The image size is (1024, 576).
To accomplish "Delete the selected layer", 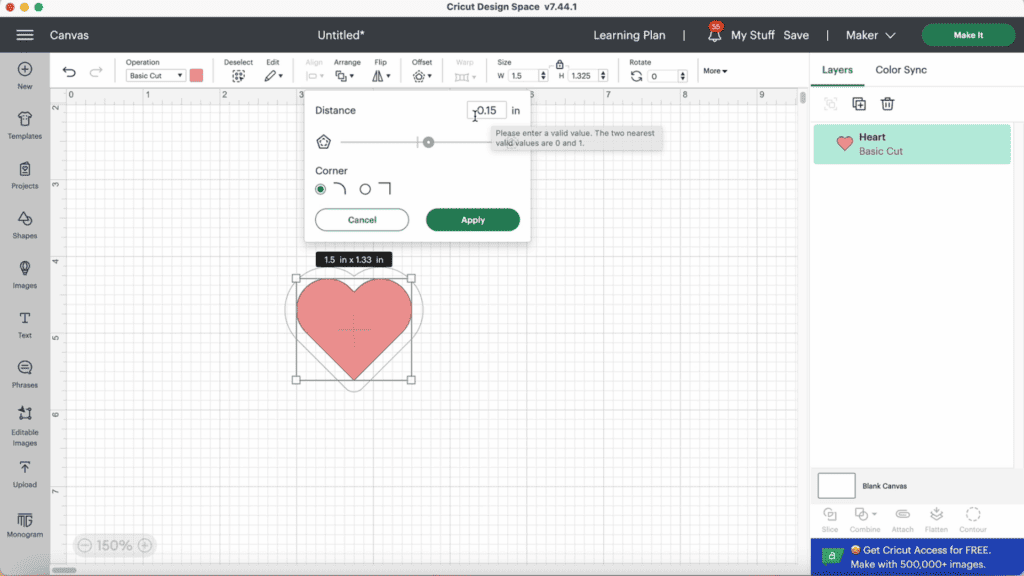I will click(x=887, y=104).
